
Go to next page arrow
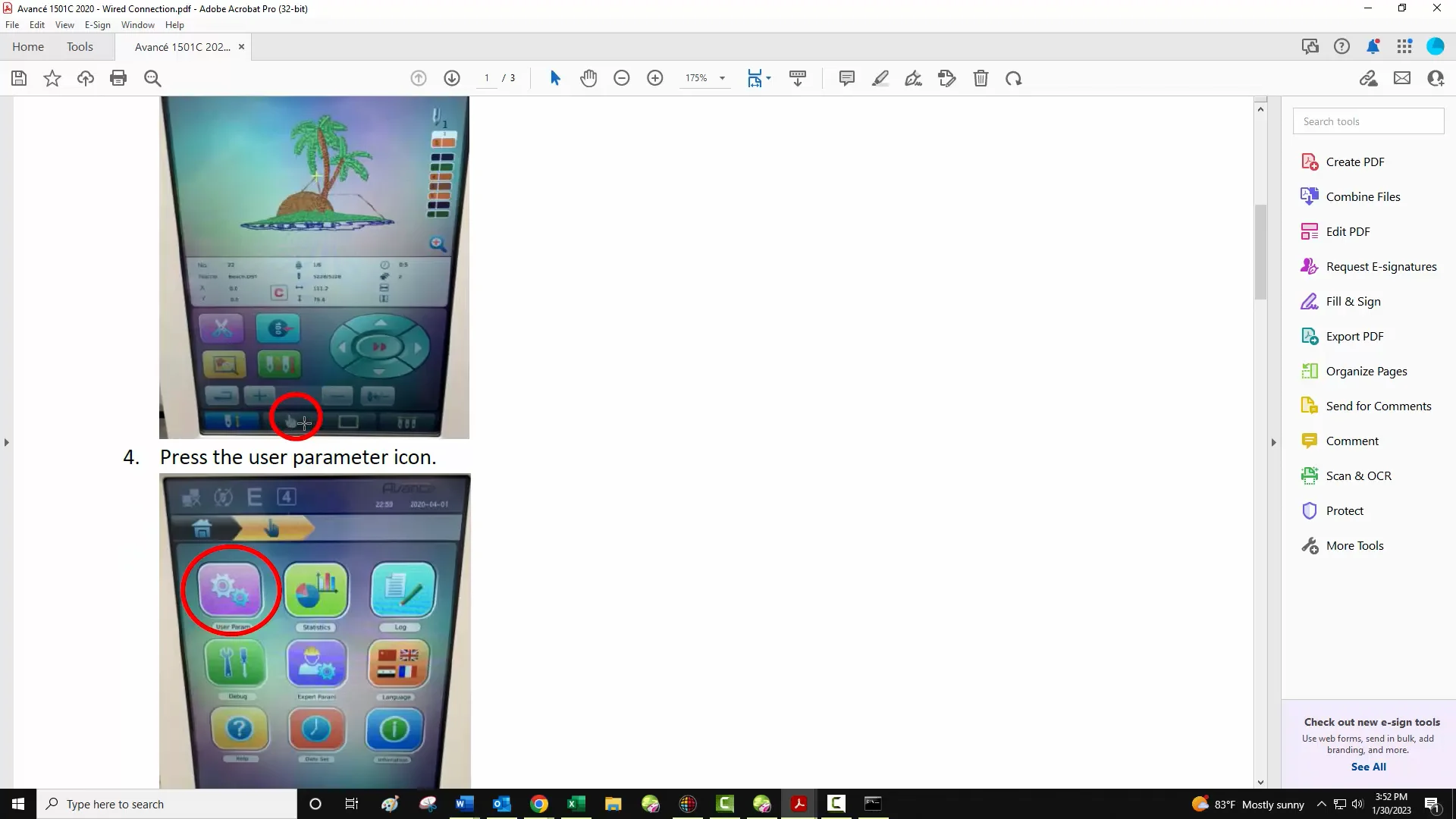click(452, 78)
